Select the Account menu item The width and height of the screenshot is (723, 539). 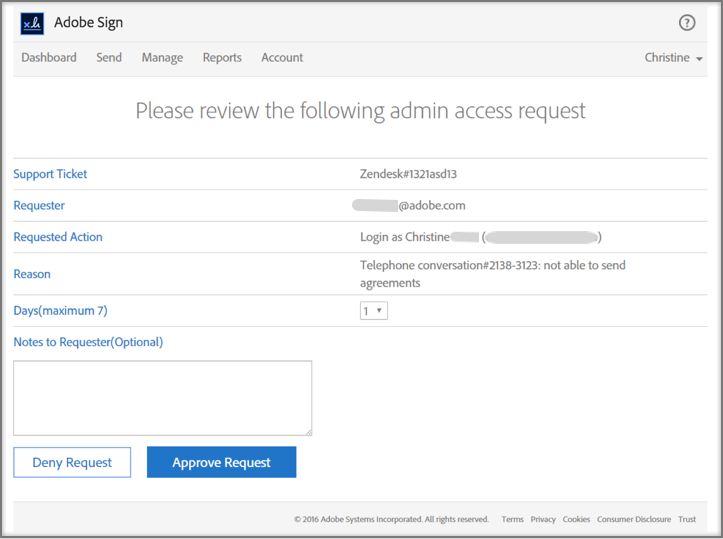pos(282,58)
